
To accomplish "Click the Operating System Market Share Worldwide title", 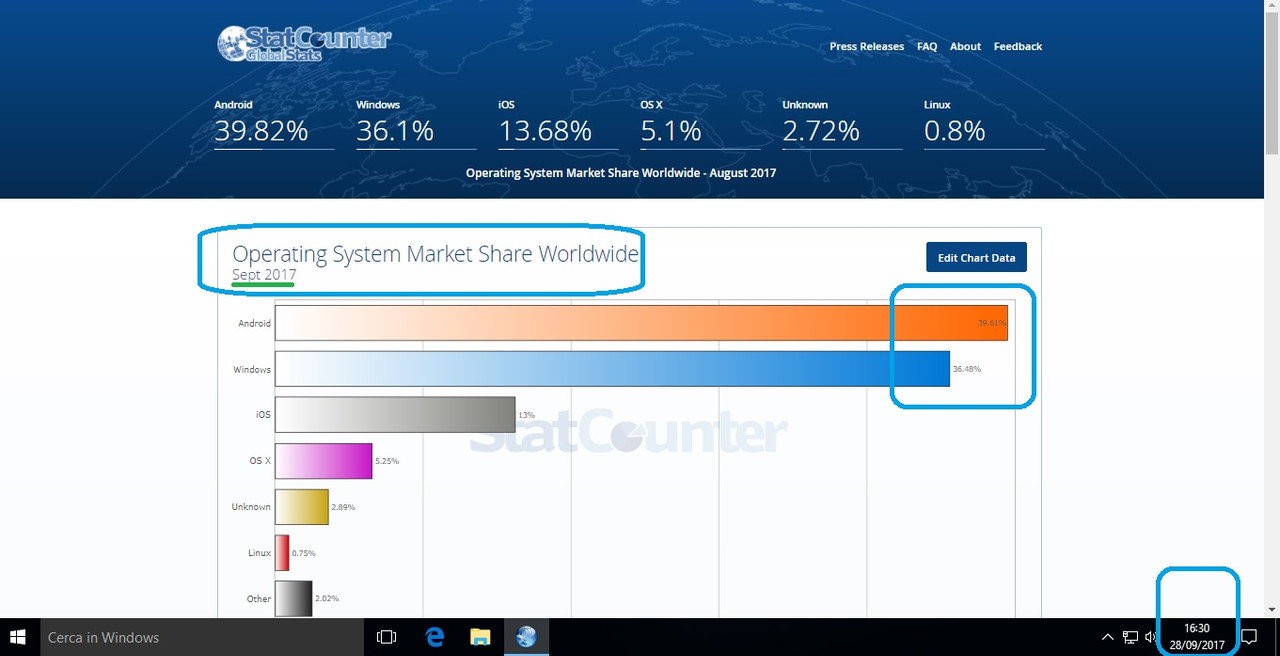I will click(435, 254).
